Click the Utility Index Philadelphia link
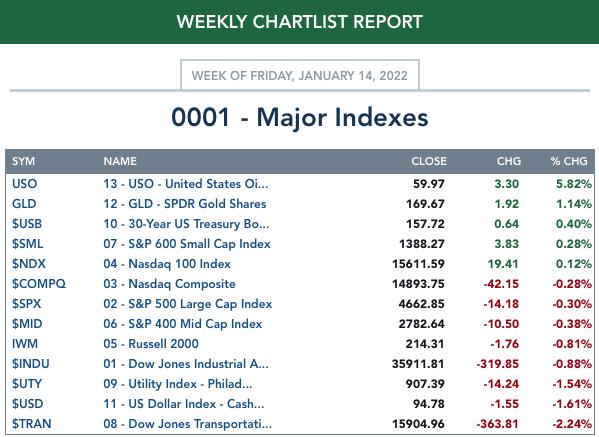The image size is (599, 437). coord(178,384)
